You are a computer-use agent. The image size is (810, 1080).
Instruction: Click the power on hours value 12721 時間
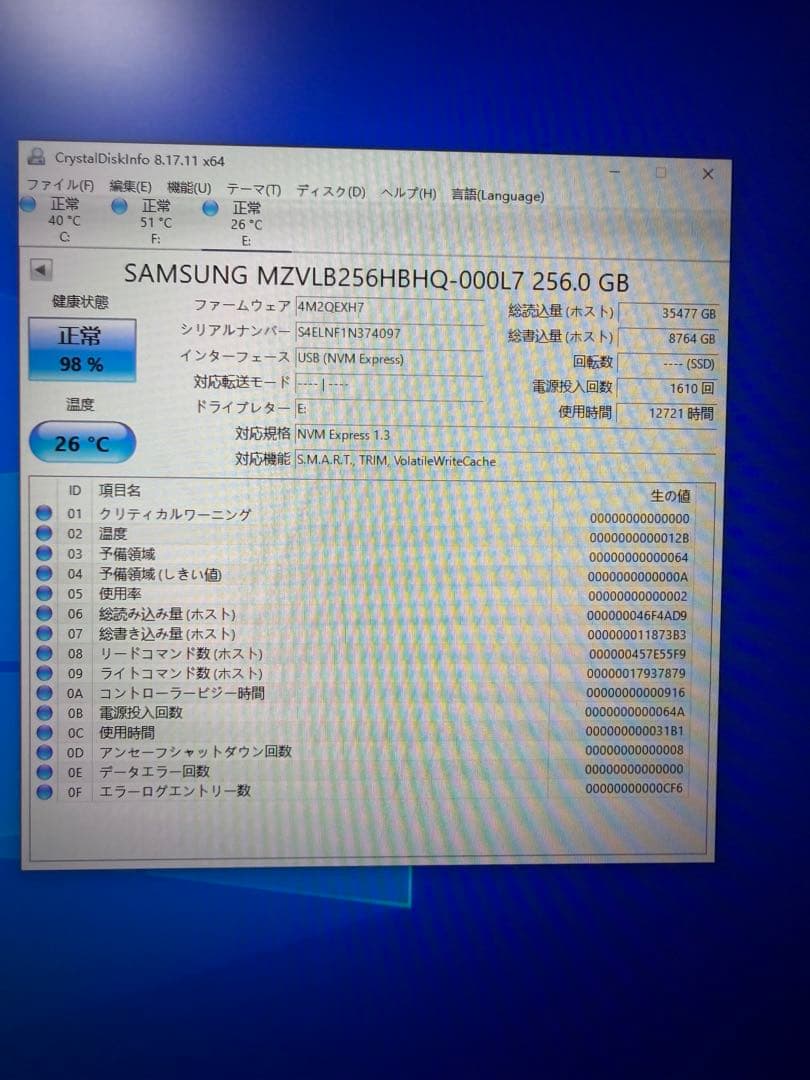[667, 413]
